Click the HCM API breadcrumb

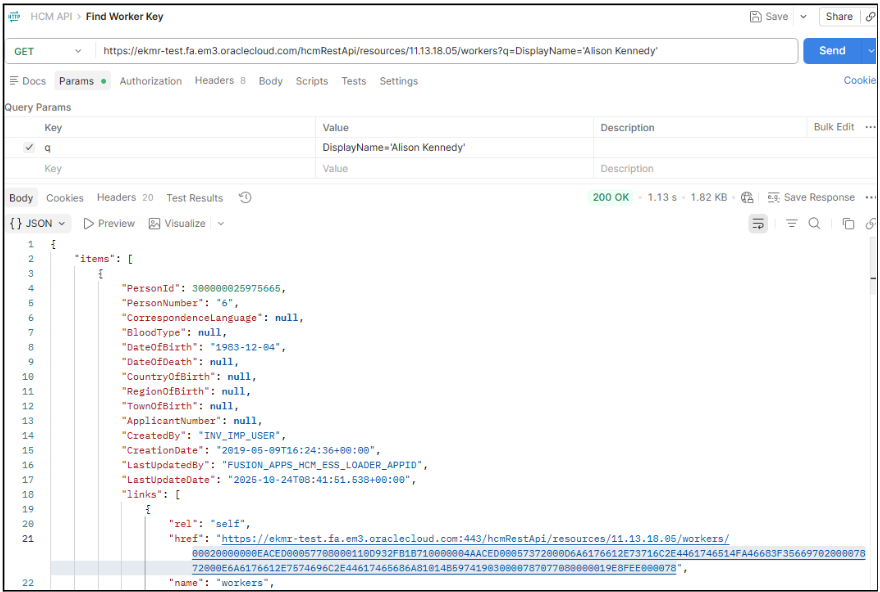(51, 16)
